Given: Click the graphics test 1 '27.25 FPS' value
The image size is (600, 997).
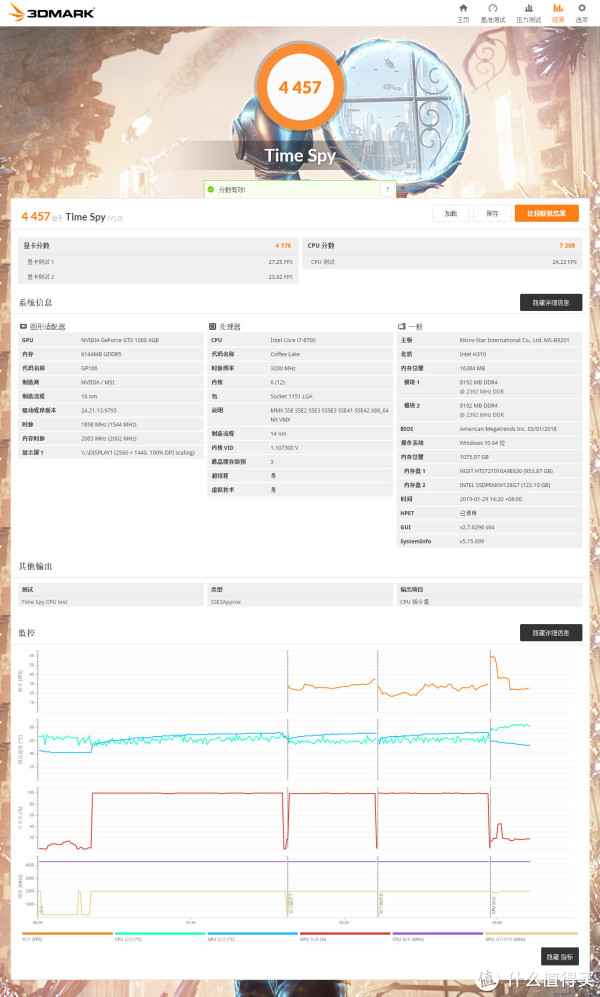Looking at the screenshot, I should 280,261.
